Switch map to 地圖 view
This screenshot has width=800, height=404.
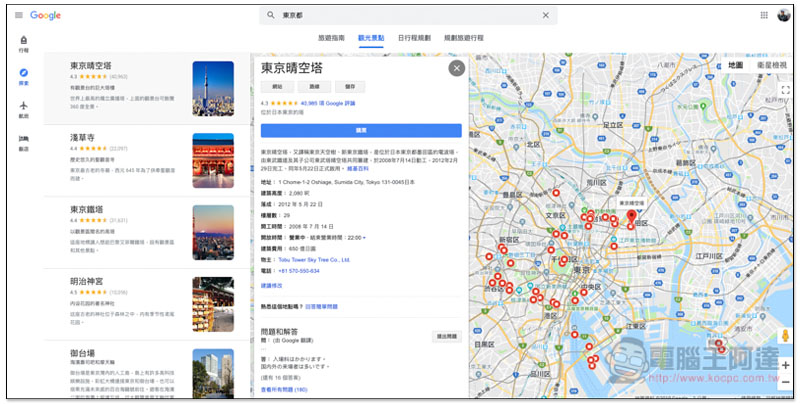tap(735, 65)
